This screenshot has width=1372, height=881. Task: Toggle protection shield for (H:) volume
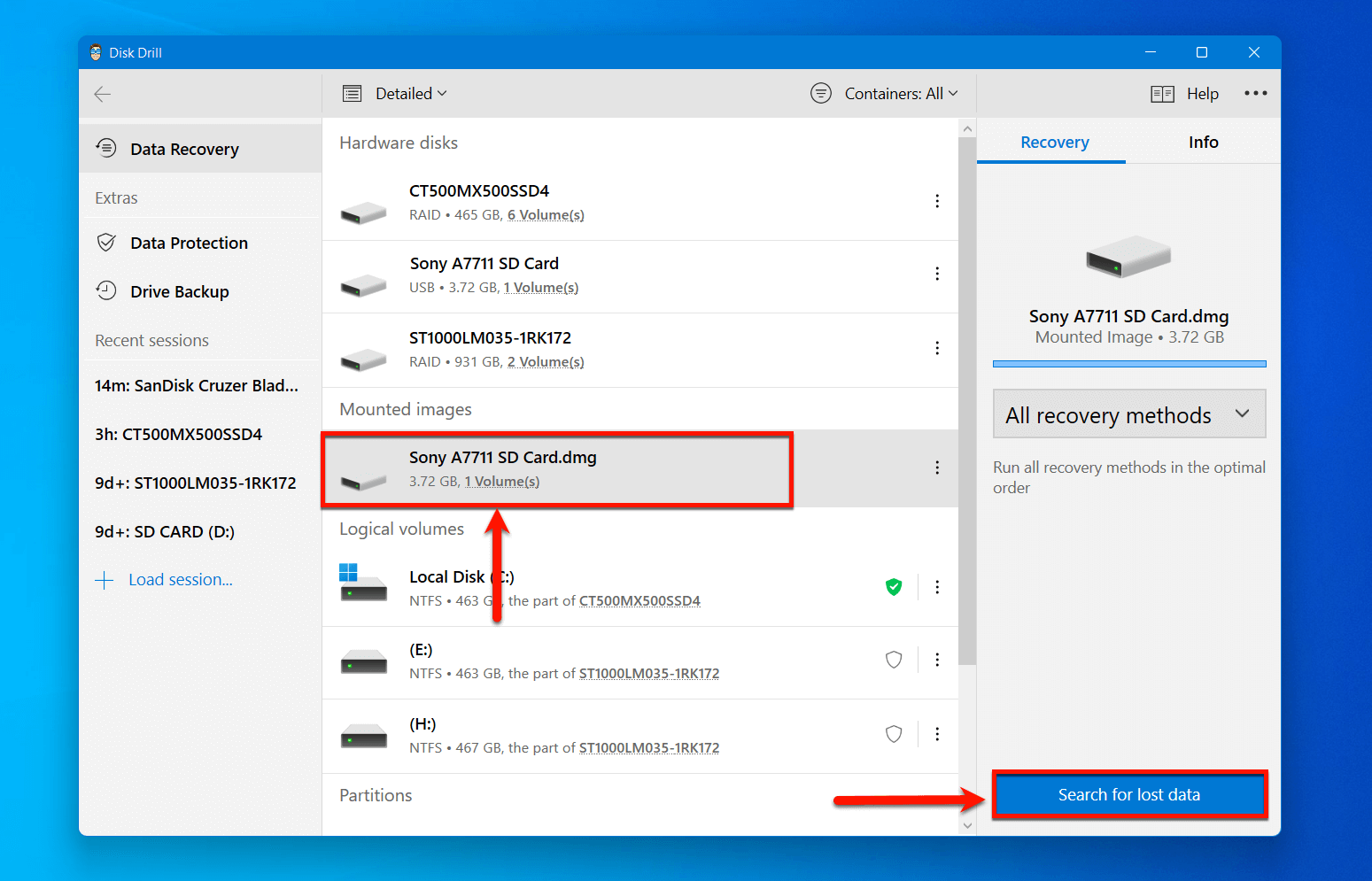894,734
